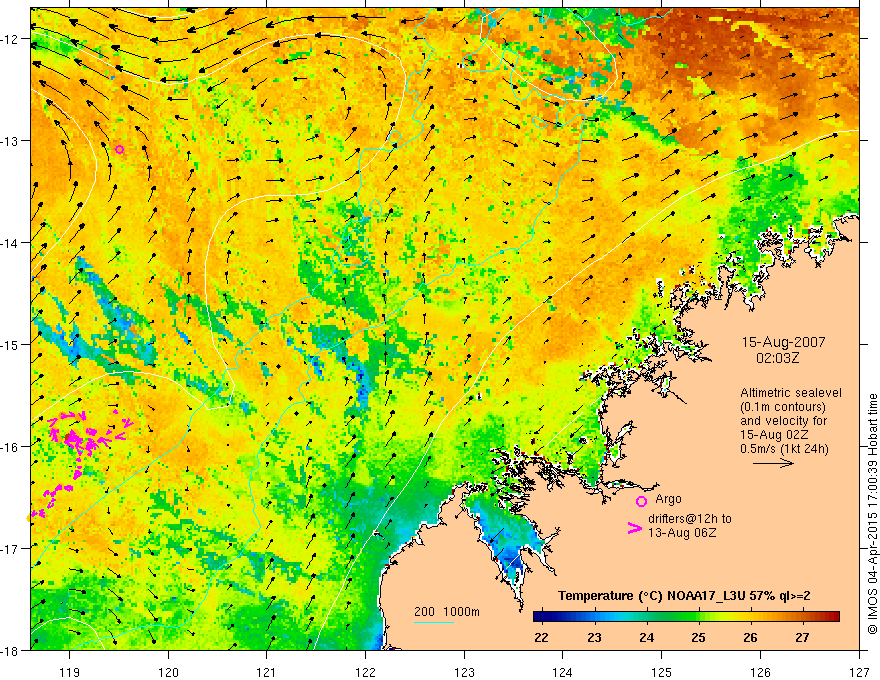Viewport: 880px width, 680px height.
Task: Click the latitude axis label -18
Action: 10,650
